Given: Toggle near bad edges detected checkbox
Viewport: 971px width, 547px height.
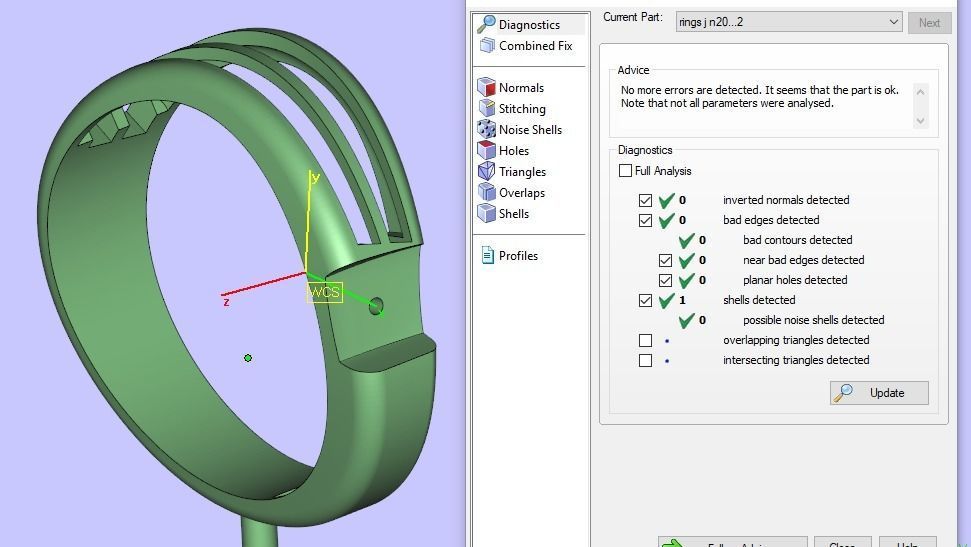Looking at the screenshot, I should click(665, 260).
